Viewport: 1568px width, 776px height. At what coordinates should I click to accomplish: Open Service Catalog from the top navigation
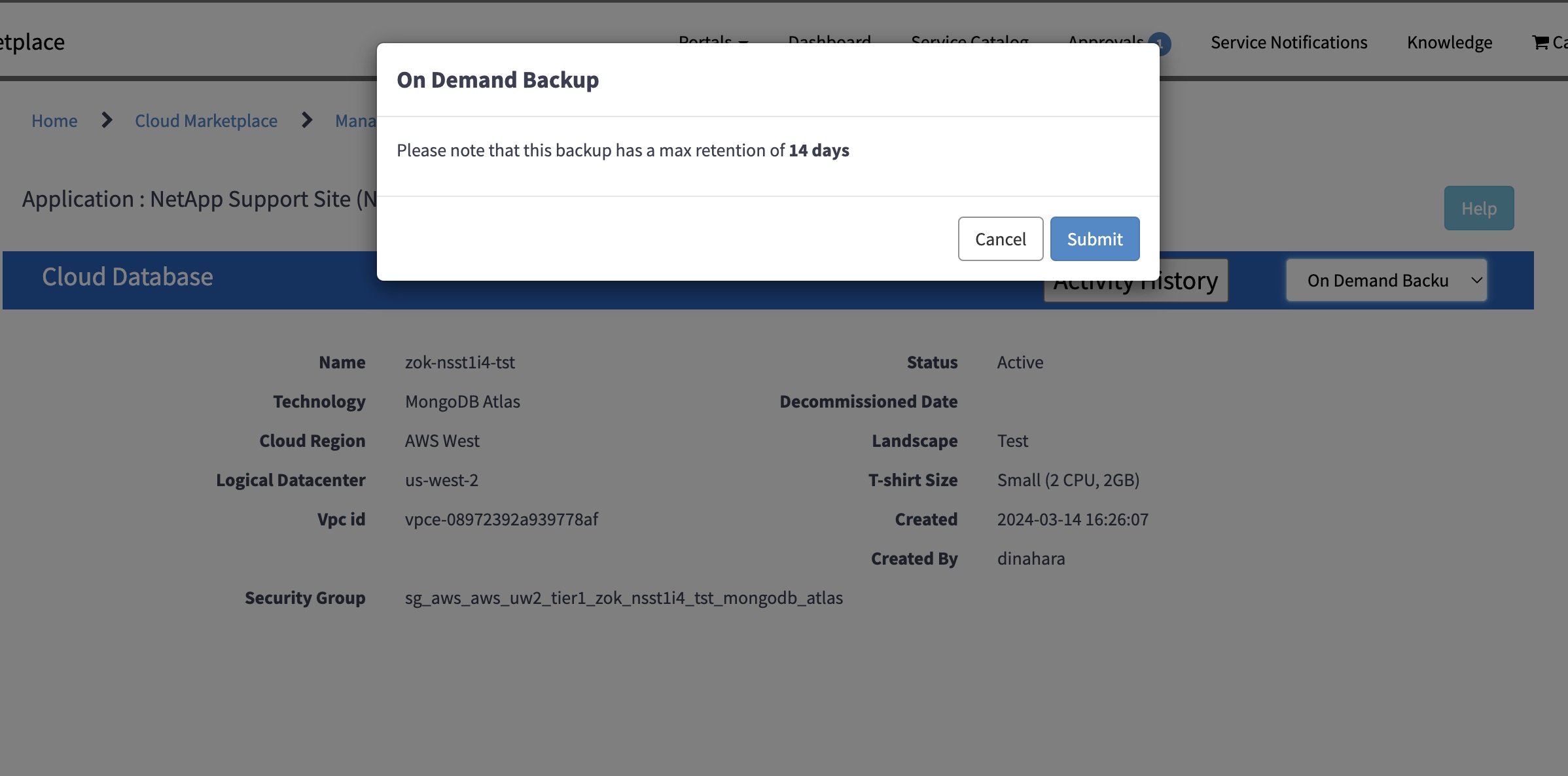[970, 42]
